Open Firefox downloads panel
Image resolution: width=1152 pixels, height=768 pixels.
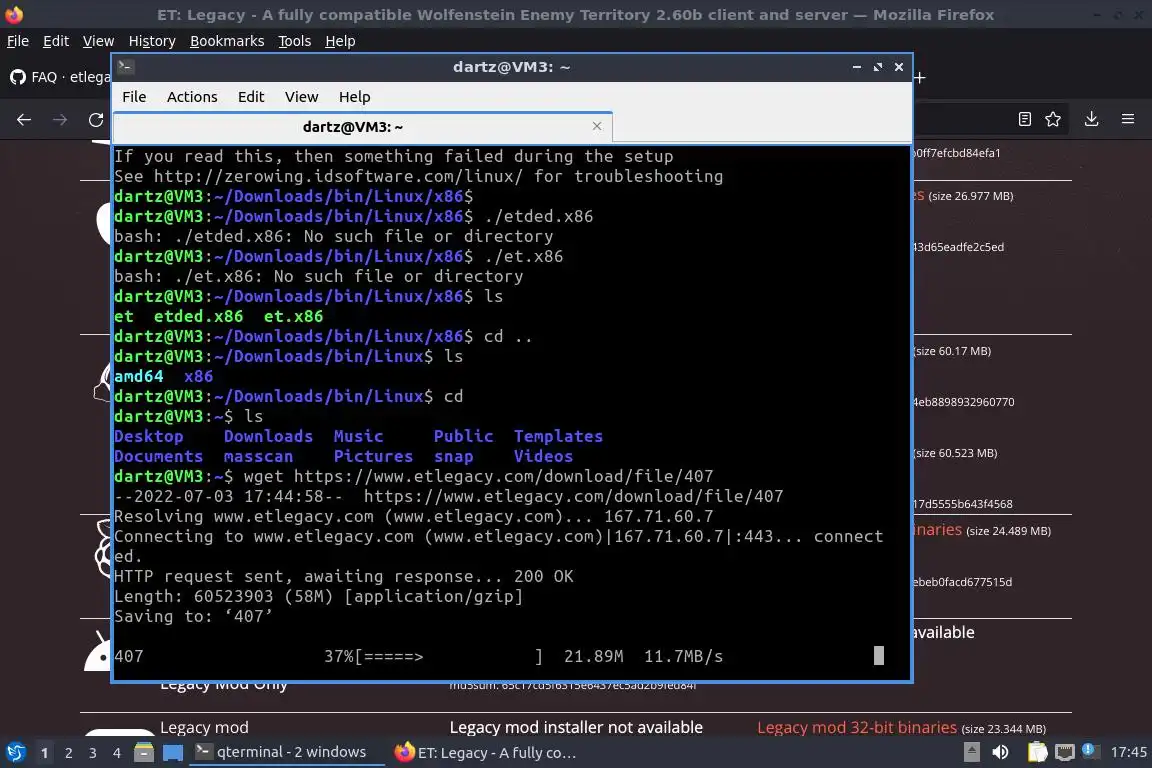coord(1091,119)
